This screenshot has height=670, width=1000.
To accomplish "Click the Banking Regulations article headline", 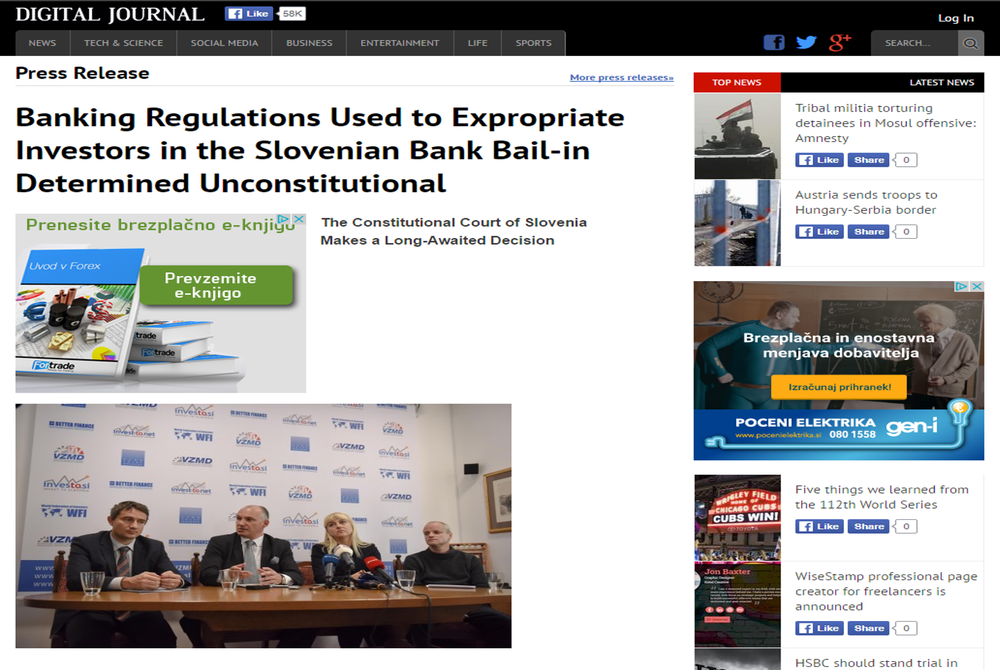I will 320,150.
